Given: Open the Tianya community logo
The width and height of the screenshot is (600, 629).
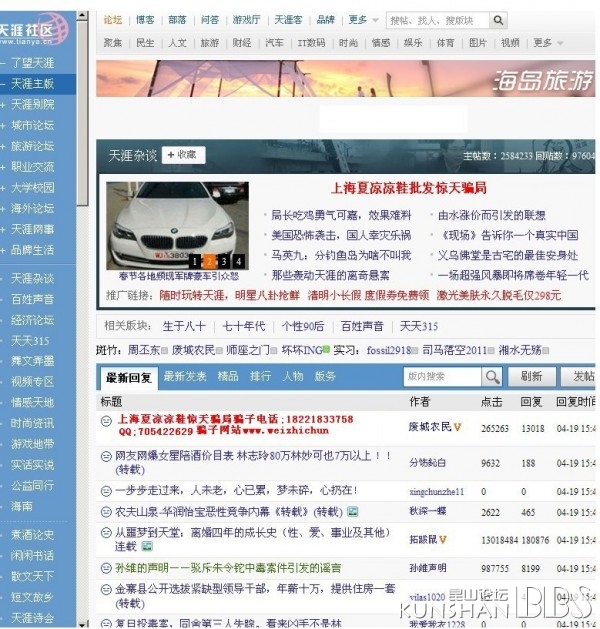Looking at the screenshot, I should (33, 30).
